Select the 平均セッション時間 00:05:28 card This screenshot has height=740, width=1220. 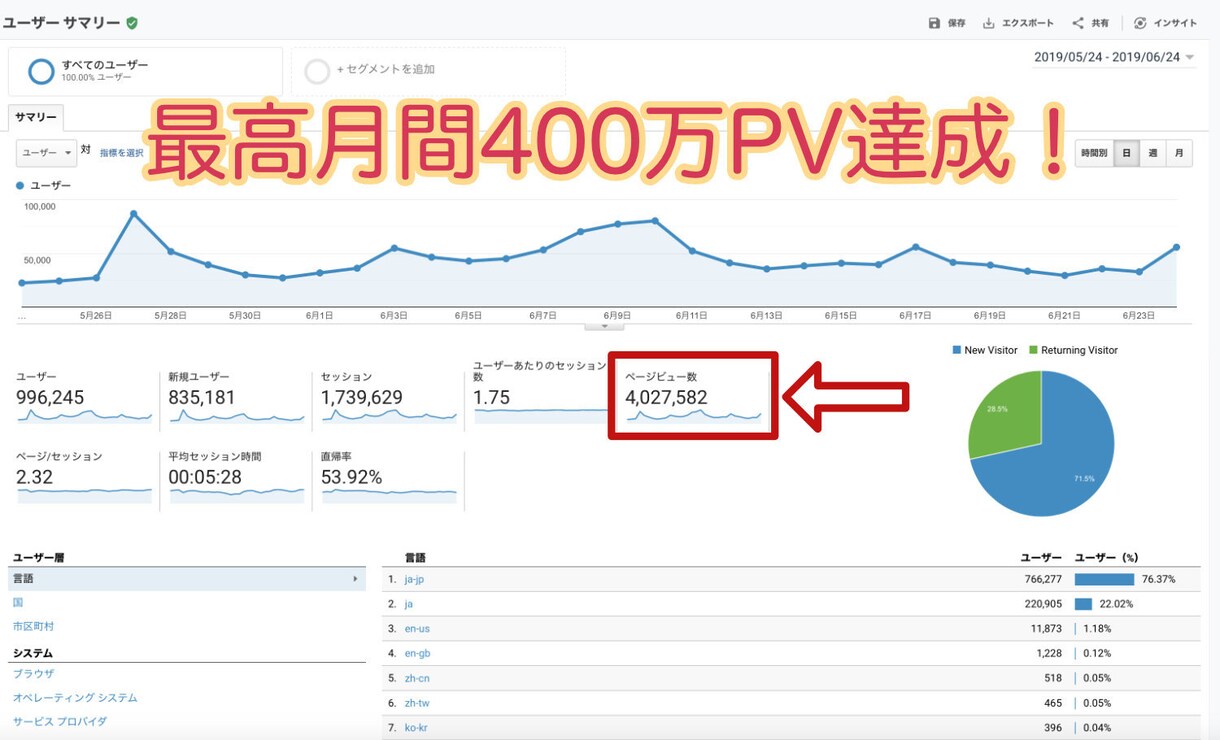(x=236, y=477)
